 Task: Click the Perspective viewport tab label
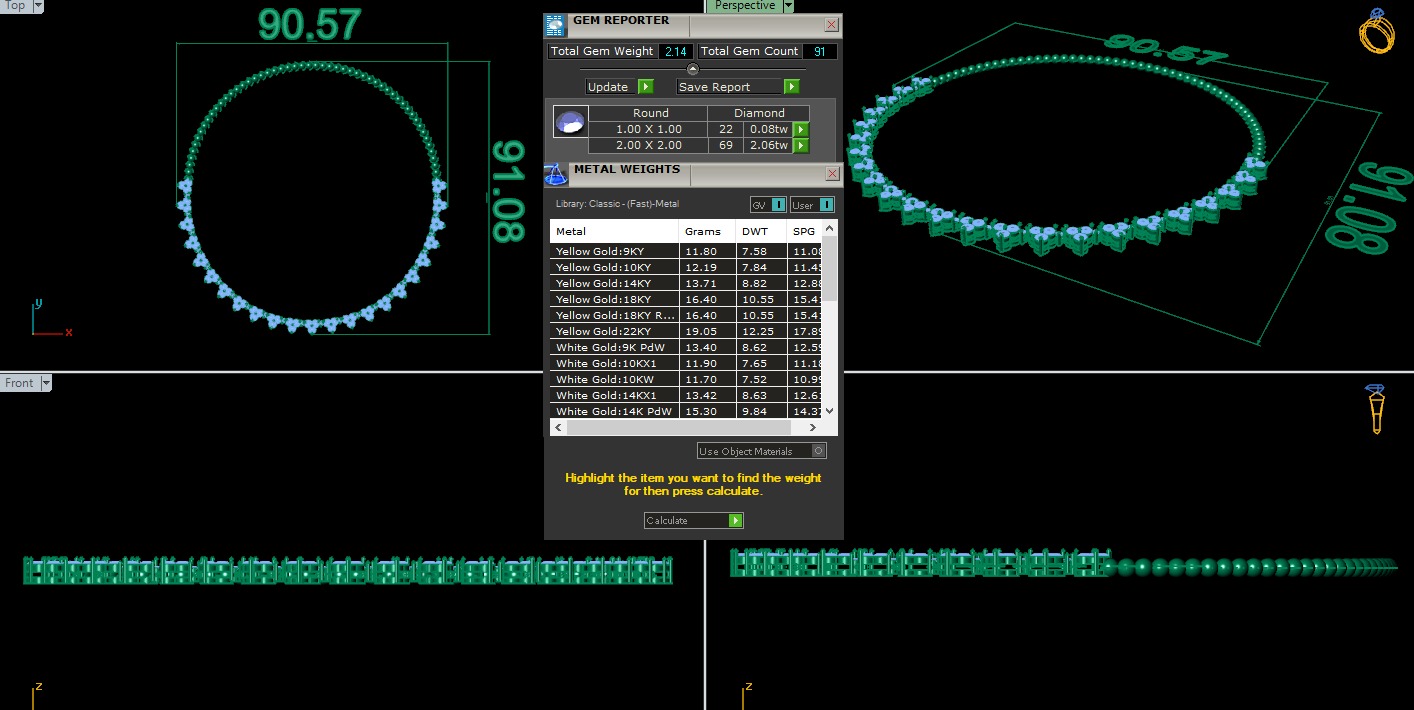(745, 6)
